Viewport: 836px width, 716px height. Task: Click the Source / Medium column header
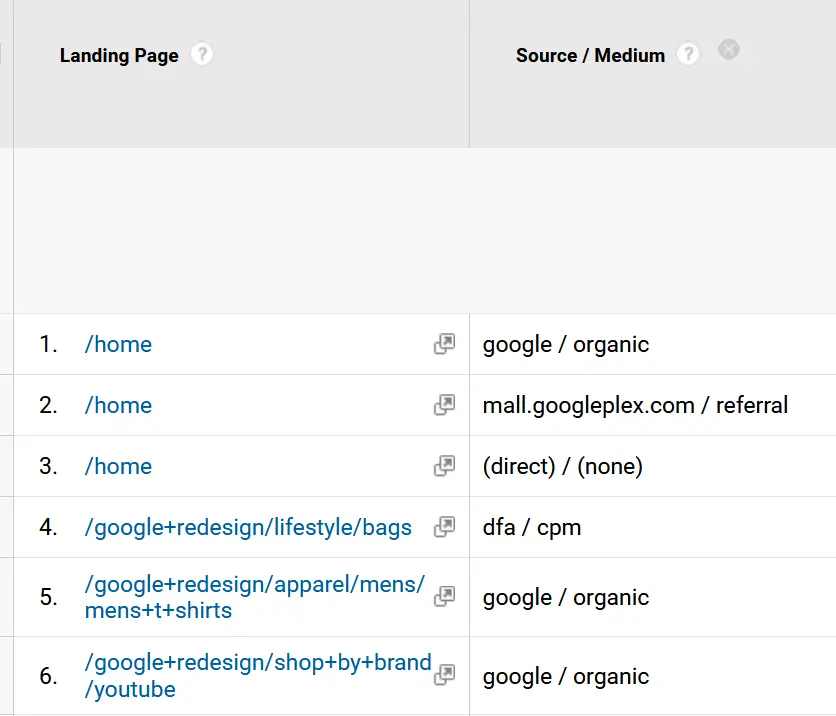[590, 56]
